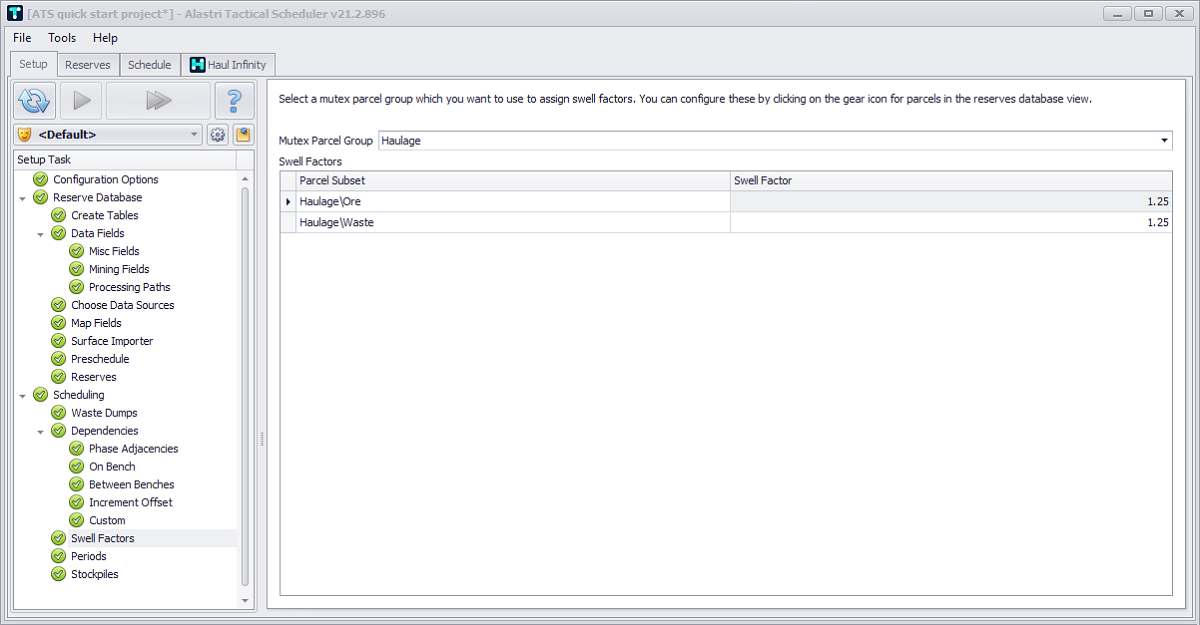Click green check icon next to Periods

coord(59,557)
